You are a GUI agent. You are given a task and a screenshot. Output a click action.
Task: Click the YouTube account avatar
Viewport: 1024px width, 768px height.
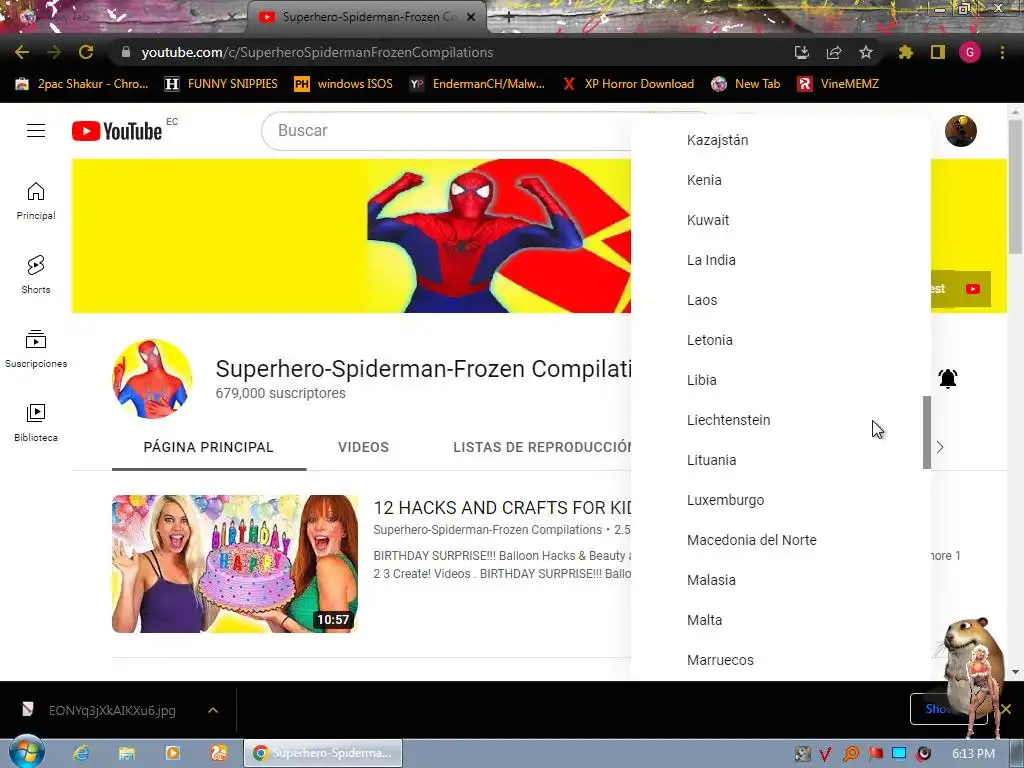[x=961, y=131]
